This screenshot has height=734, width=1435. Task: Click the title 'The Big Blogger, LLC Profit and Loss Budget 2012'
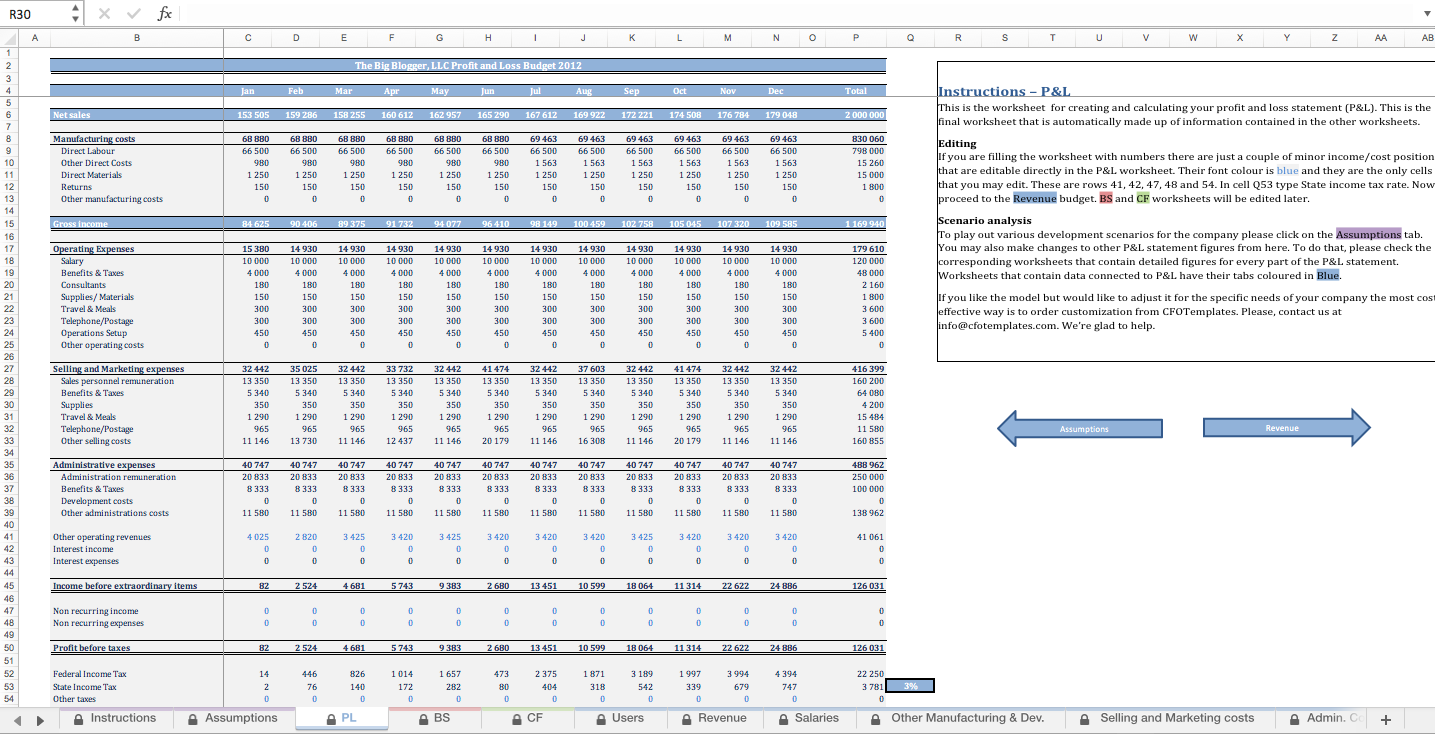(x=468, y=65)
